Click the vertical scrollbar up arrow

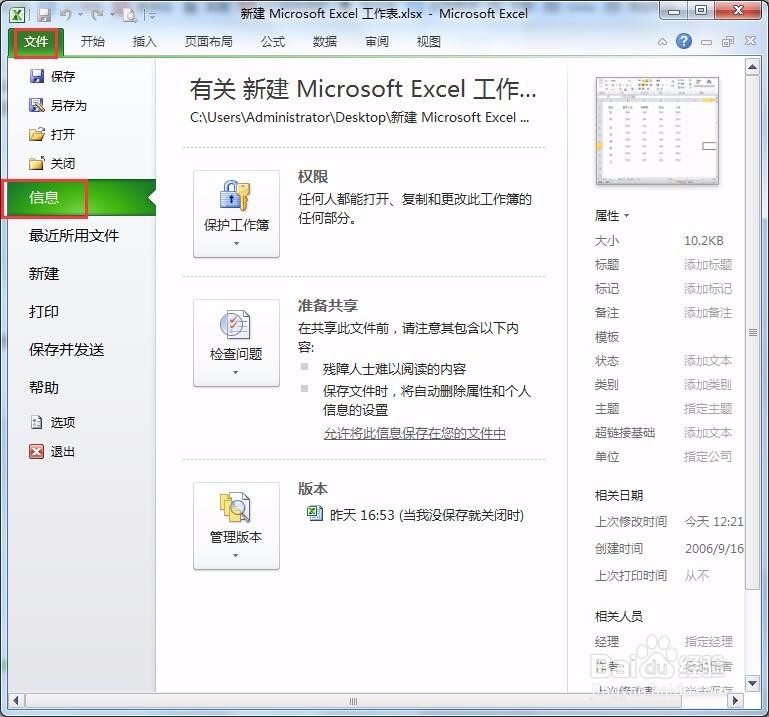pyautogui.click(x=752, y=67)
